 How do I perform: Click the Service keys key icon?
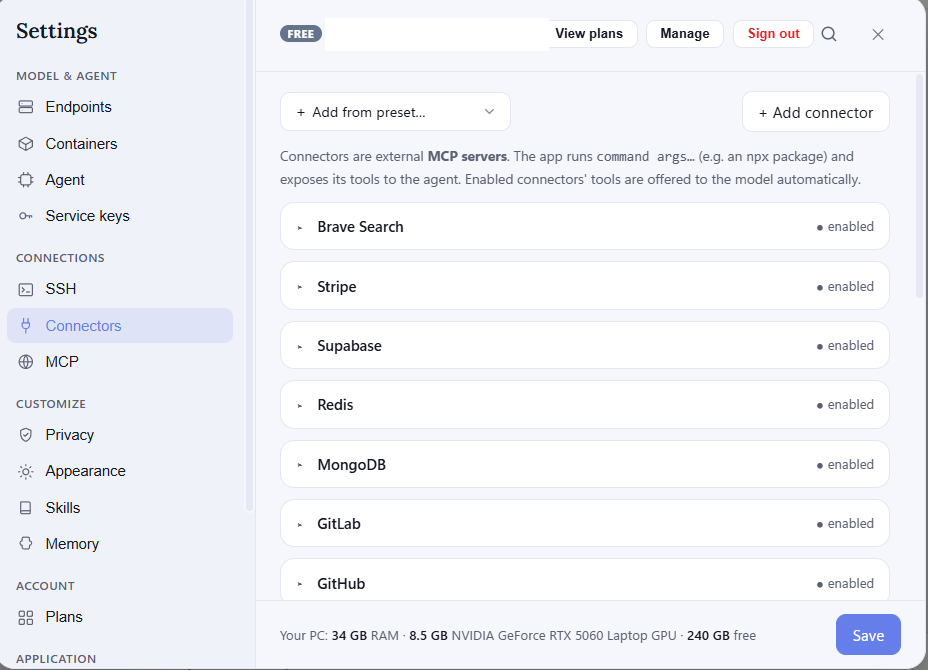(x=25, y=216)
